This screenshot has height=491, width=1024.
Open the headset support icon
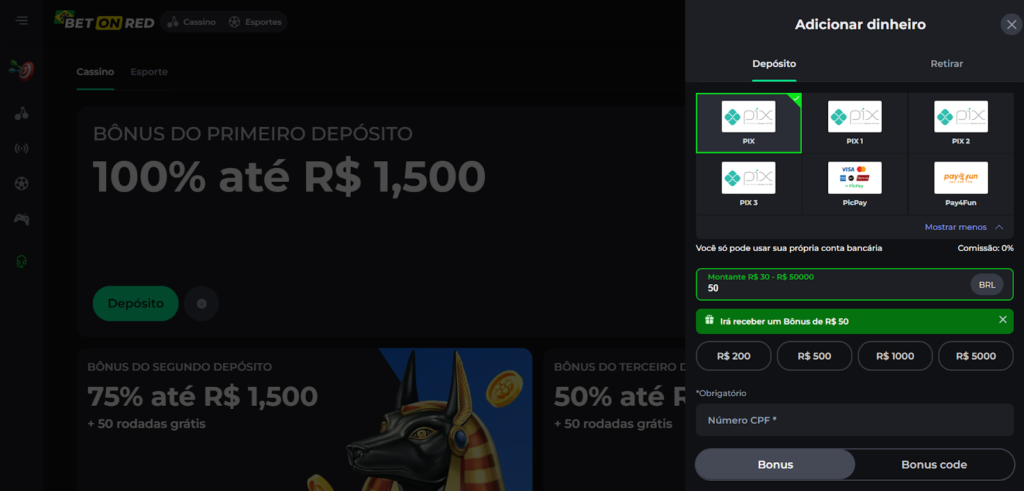click(22, 262)
